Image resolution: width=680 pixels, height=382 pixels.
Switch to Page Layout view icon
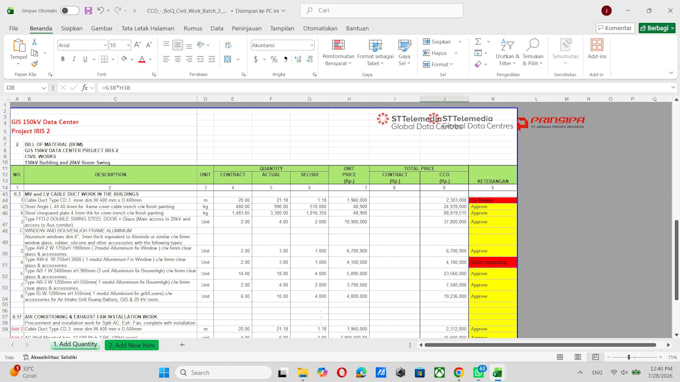coord(578,357)
